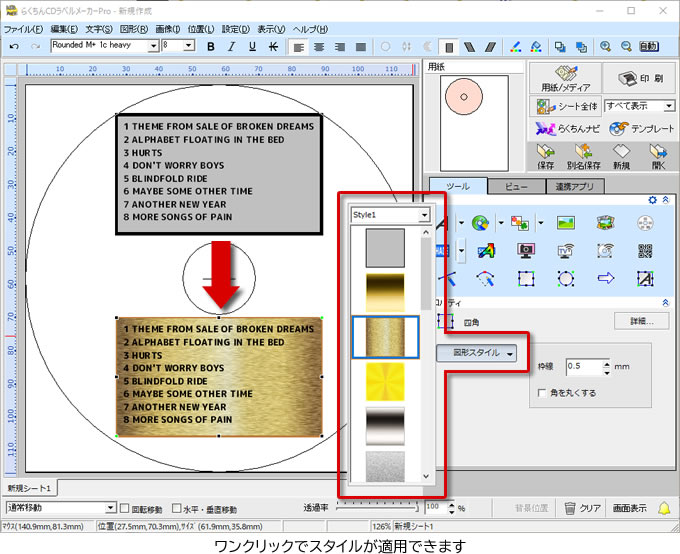Enable the 角を丸くする checkbox
680x554 pixels.
[x=541, y=393]
